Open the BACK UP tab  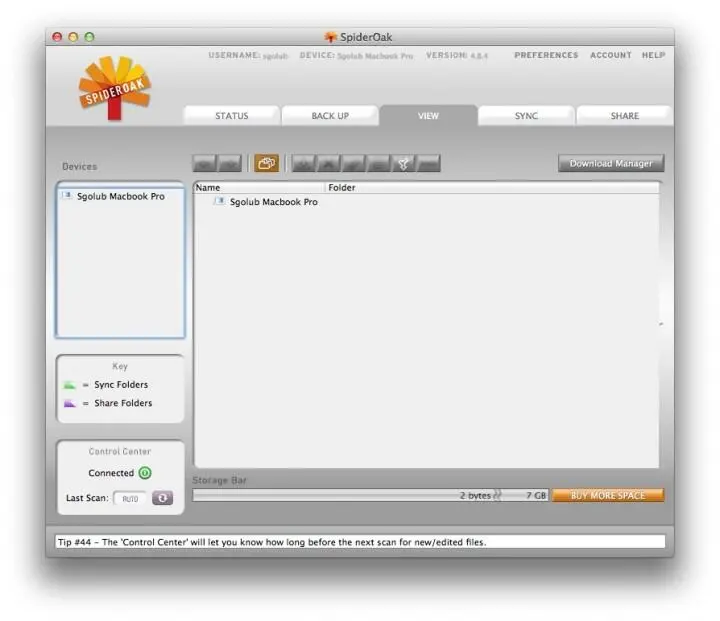(330, 116)
